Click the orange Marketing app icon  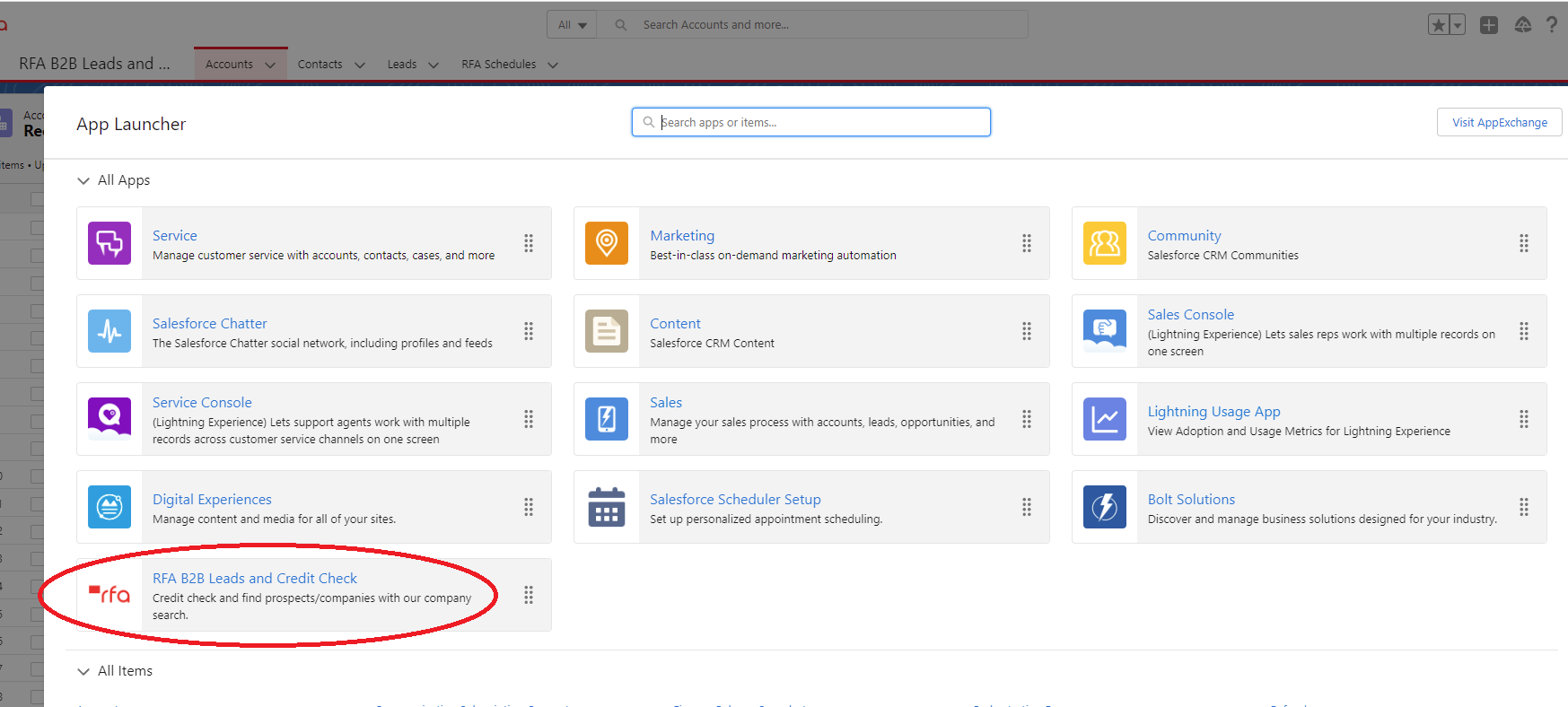point(607,243)
